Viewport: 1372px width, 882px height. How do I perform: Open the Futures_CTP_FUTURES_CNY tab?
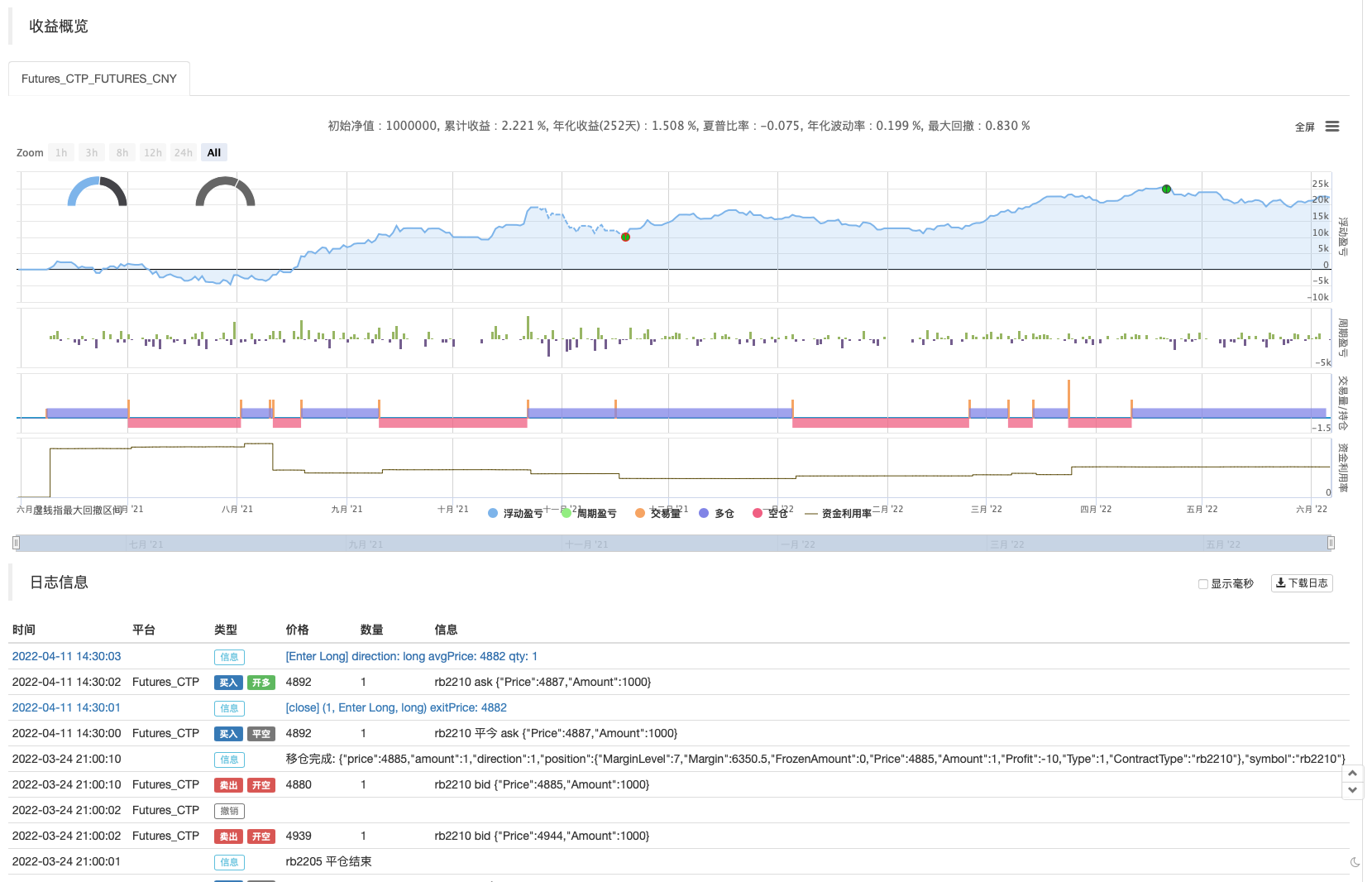click(x=99, y=79)
